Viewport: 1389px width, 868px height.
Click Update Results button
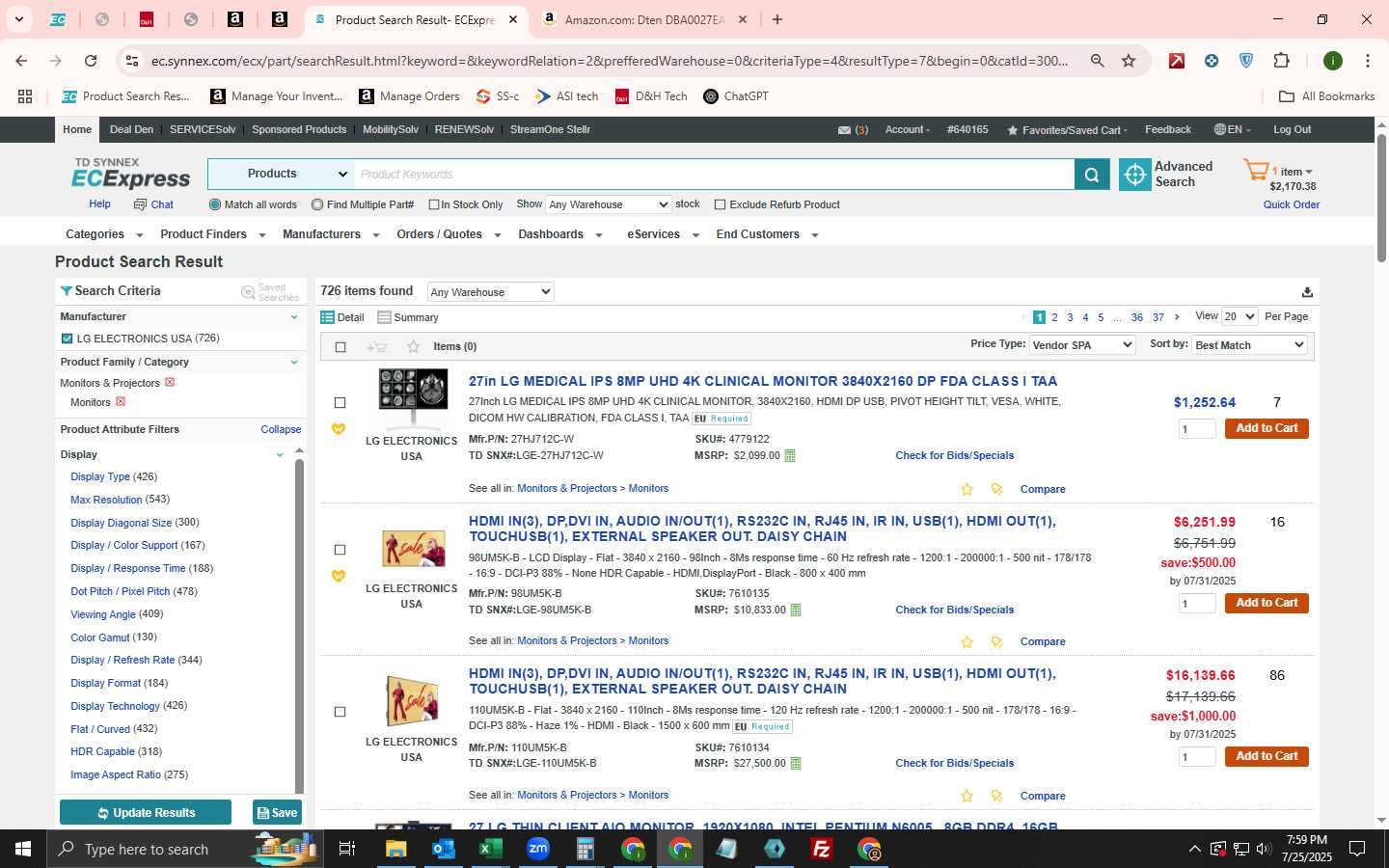click(146, 813)
